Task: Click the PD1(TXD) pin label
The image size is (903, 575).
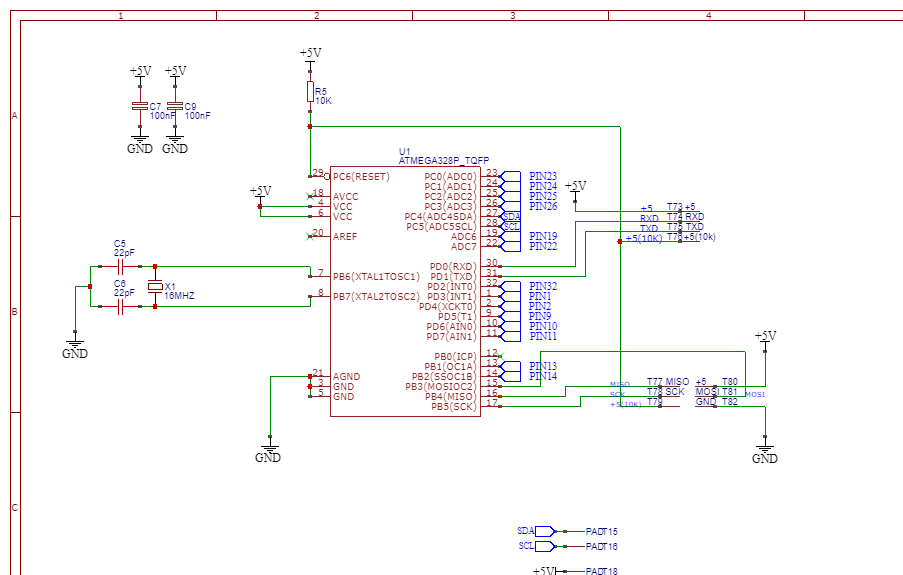Action: 454,277
